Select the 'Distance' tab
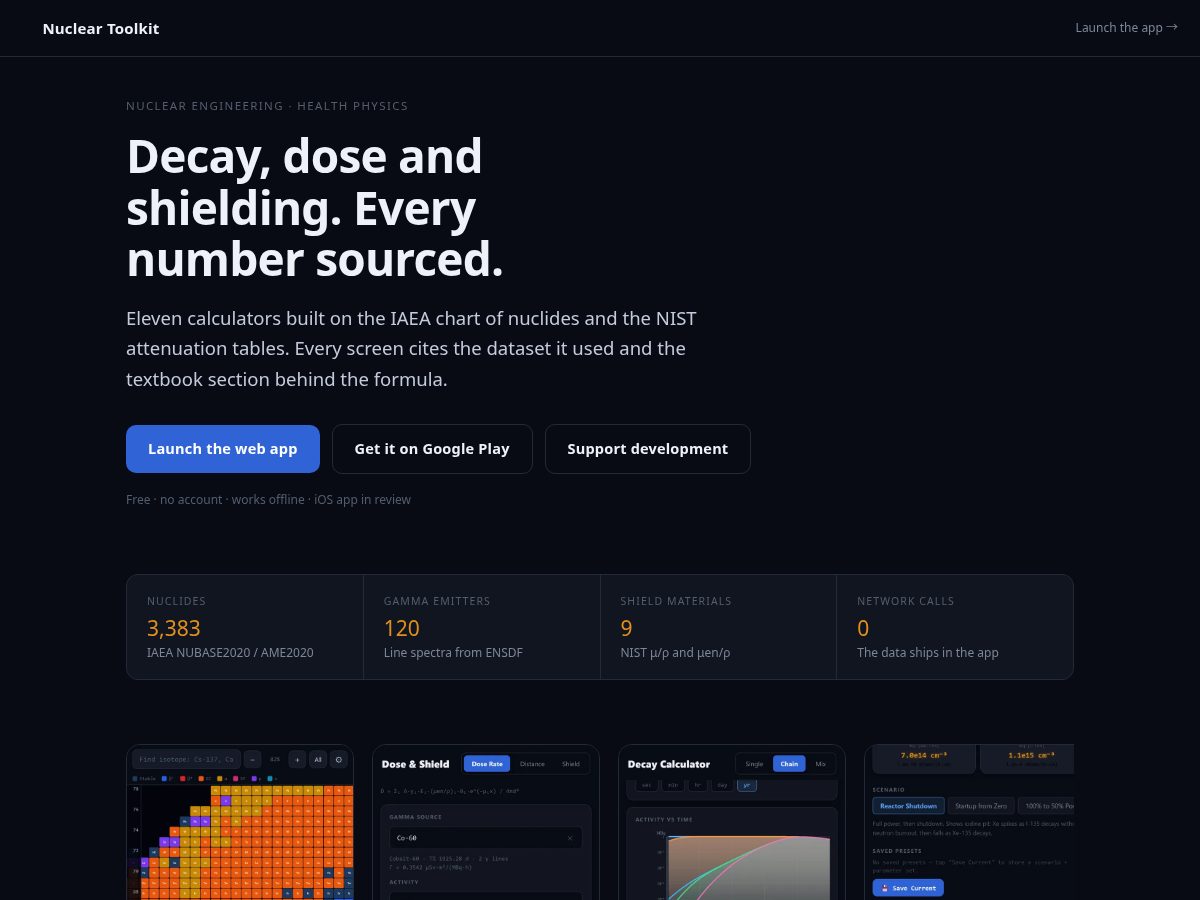Screen dimensions: 1200x900 532,764
